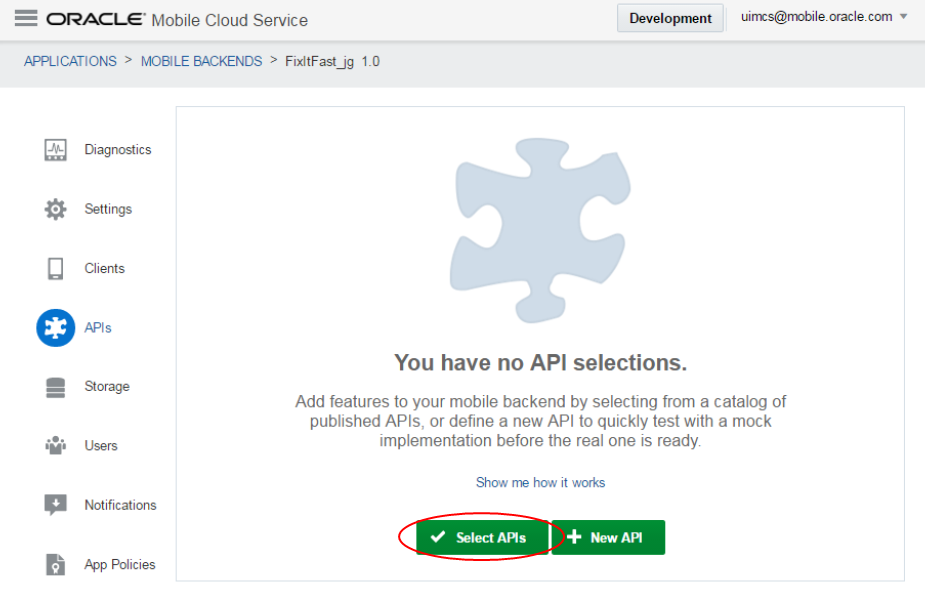Click the App Policies document icon

point(56,564)
